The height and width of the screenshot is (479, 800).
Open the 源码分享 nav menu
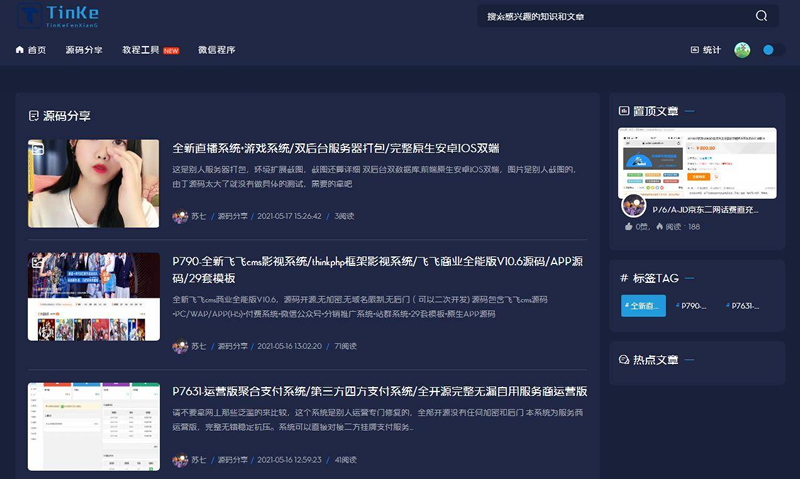click(83, 50)
